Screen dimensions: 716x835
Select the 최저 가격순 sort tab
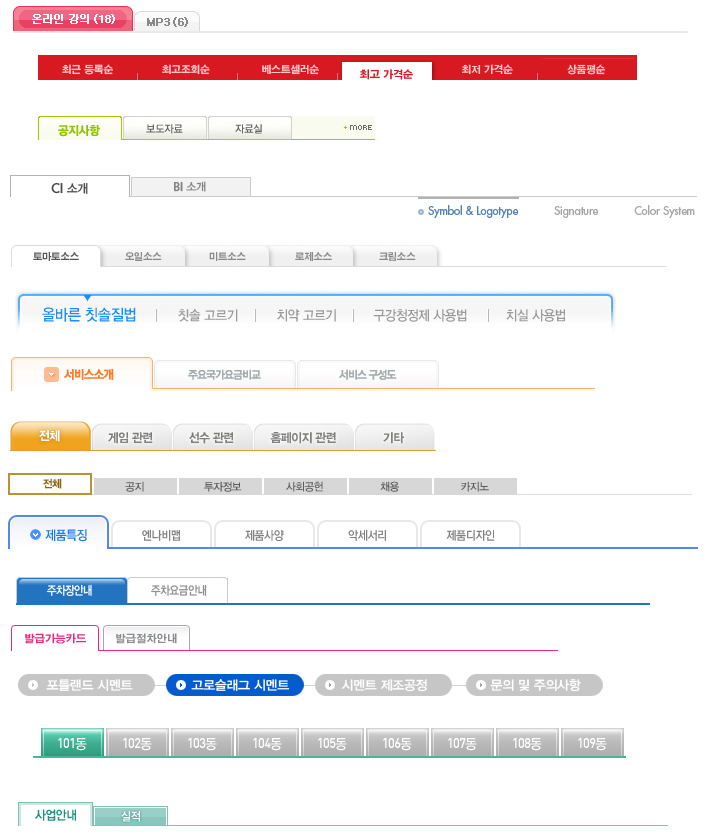coord(486,70)
